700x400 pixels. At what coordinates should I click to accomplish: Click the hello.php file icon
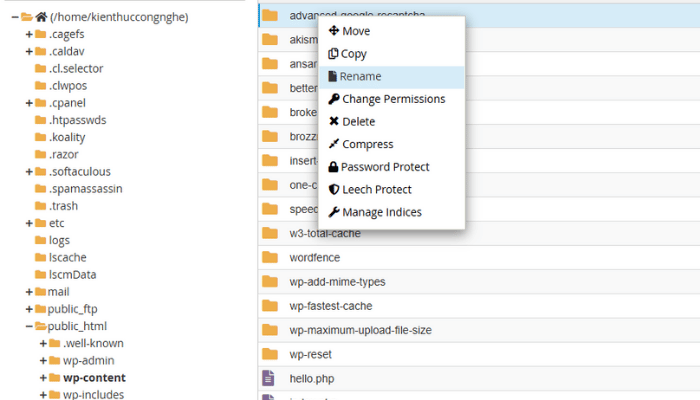pos(269,378)
